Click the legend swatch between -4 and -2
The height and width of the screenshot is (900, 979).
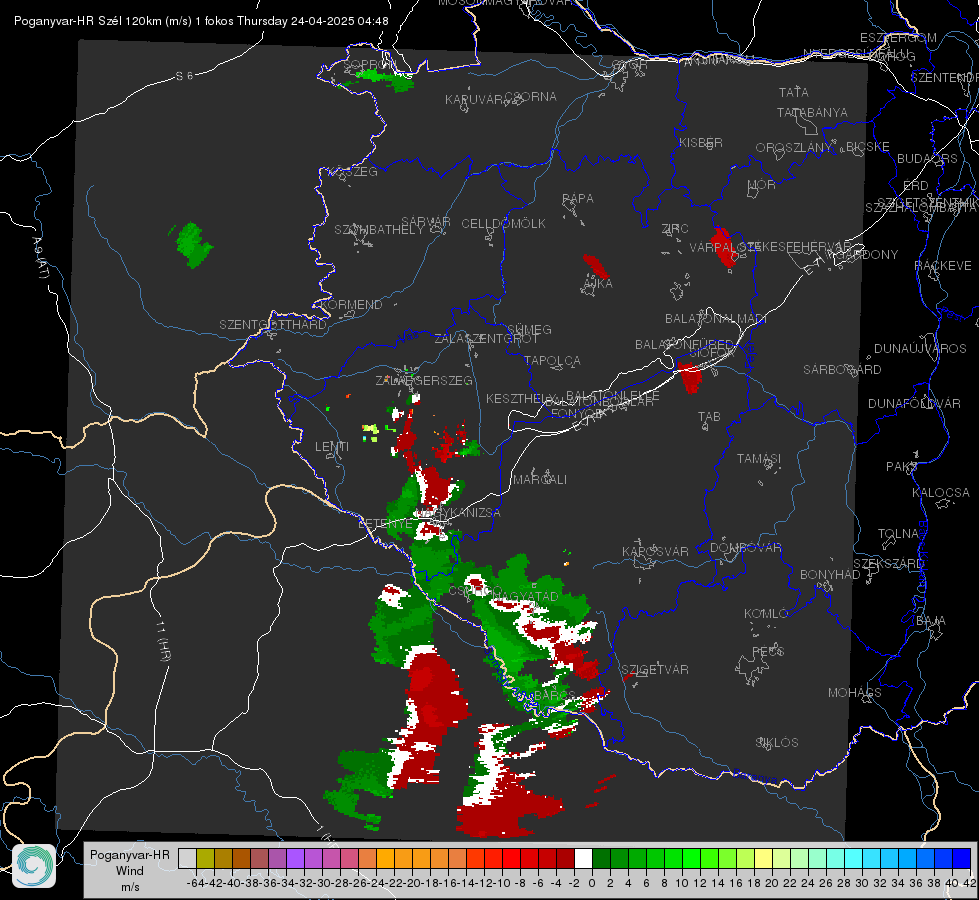[565, 859]
